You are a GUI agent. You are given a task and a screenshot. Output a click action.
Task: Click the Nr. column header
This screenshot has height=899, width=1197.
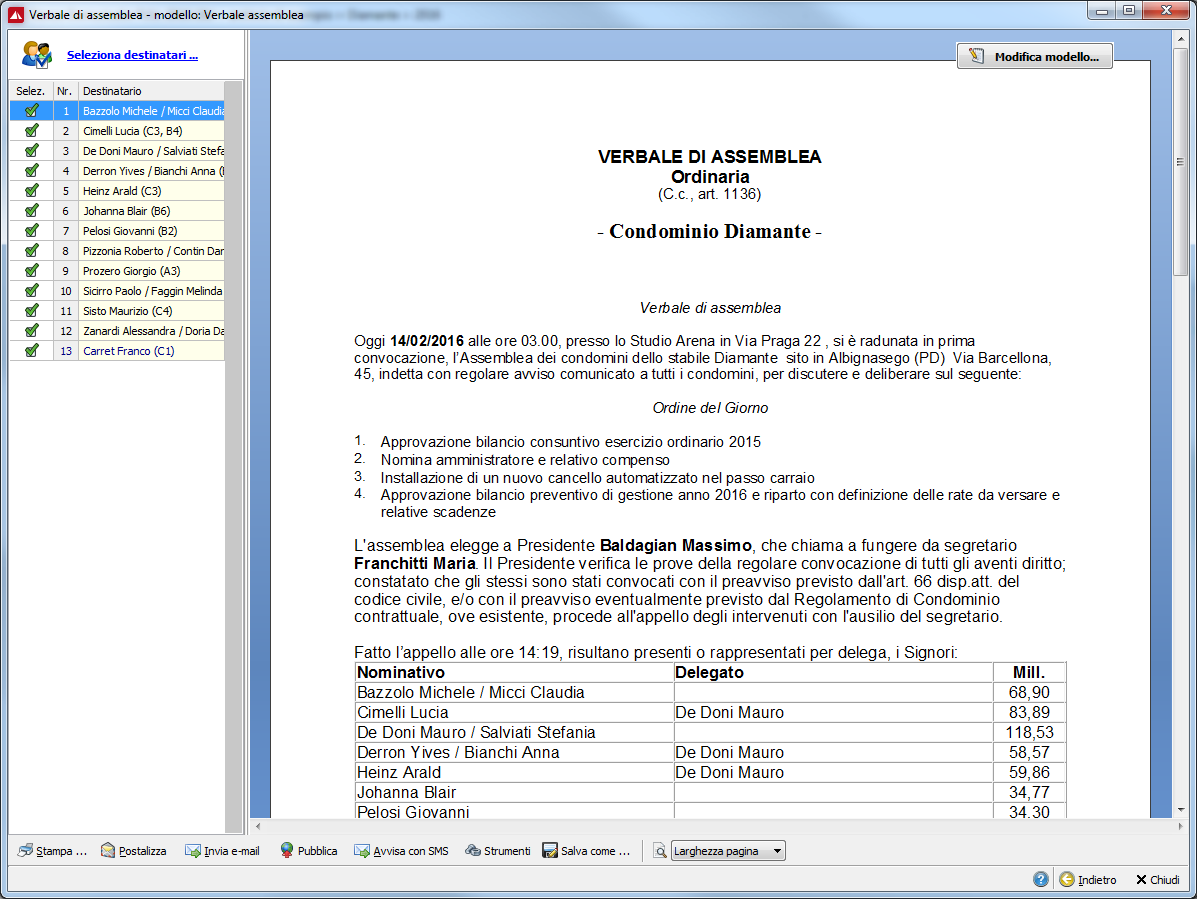[x=66, y=91]
